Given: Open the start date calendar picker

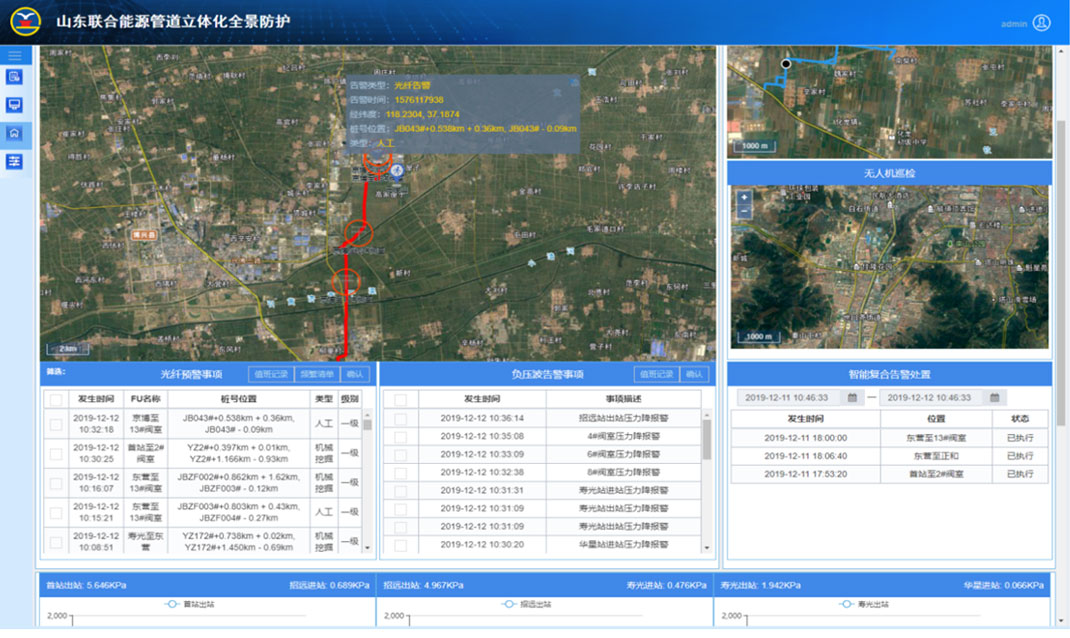Looking at the screenshot, I should point(852,397).
